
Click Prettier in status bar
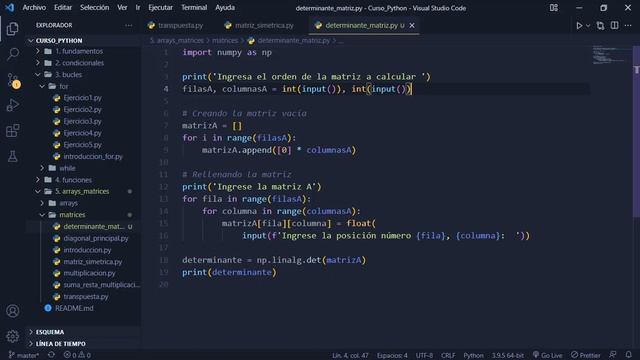pyautogui.click(x=586, y=355)
